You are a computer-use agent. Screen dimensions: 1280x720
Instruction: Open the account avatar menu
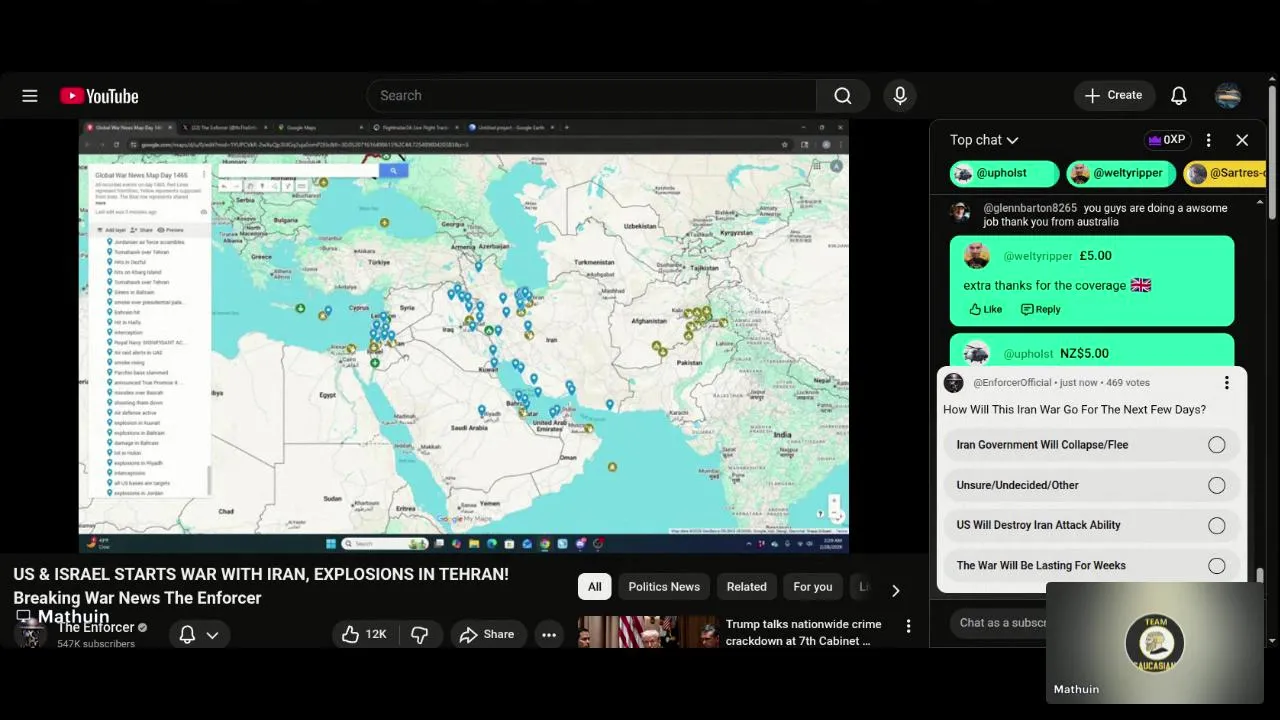click(x=1228, y=96)
